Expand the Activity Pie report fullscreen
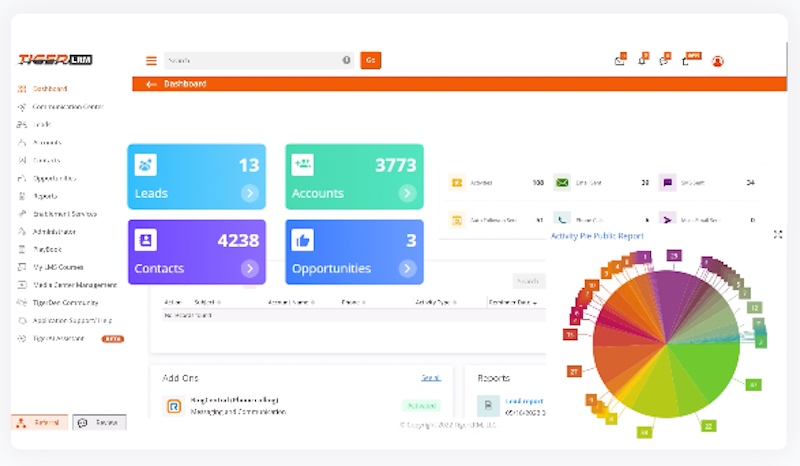 [778, 235]
